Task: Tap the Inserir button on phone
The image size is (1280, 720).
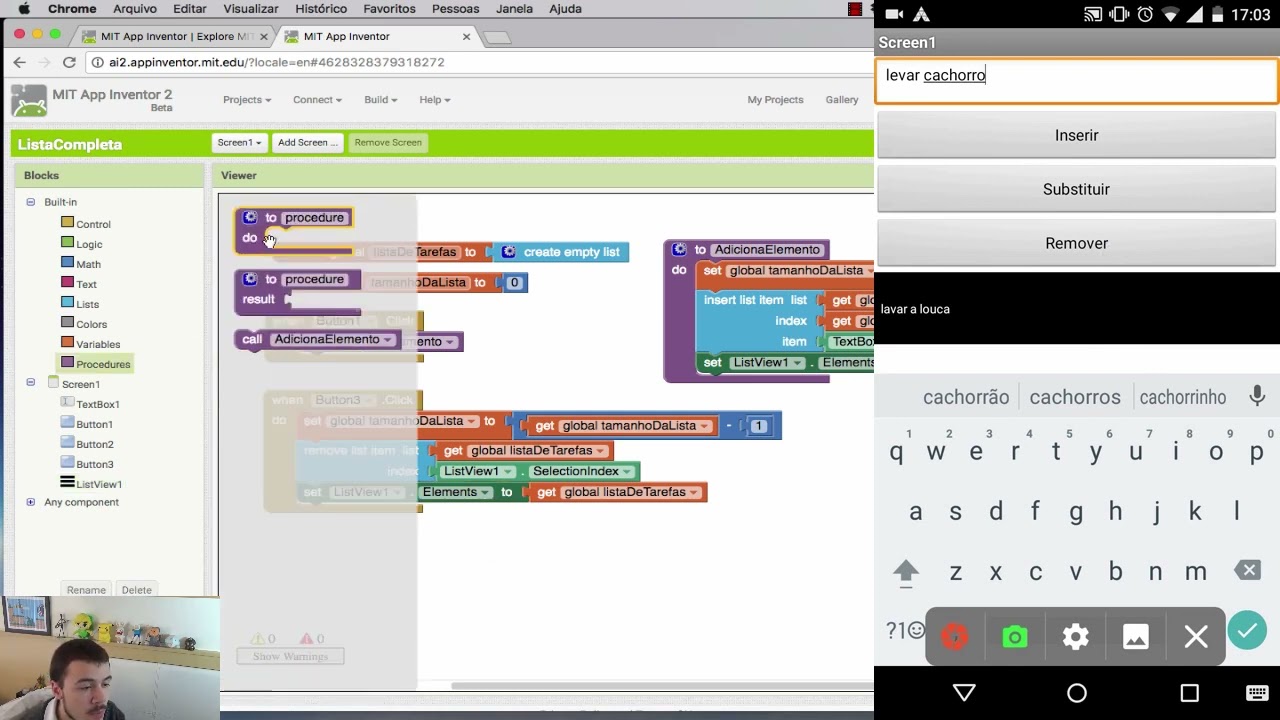Action: (x=1077, y=135)
